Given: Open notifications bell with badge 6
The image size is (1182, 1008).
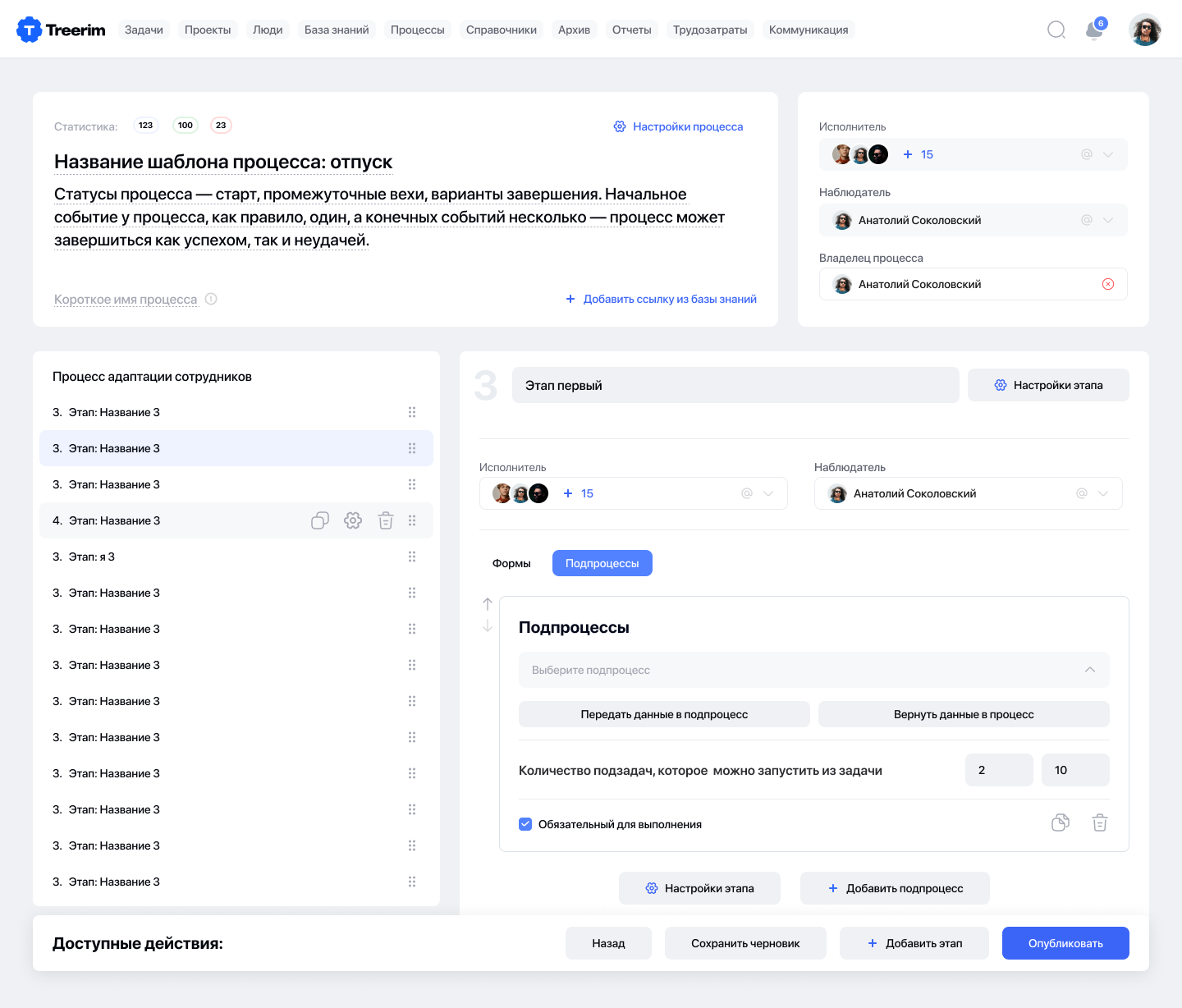Looking at the screenshot, I should (x=1094, y=30).
